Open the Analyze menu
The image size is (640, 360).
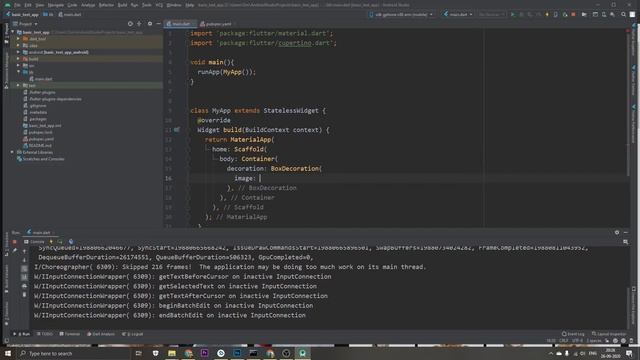(x=88, y=5)
